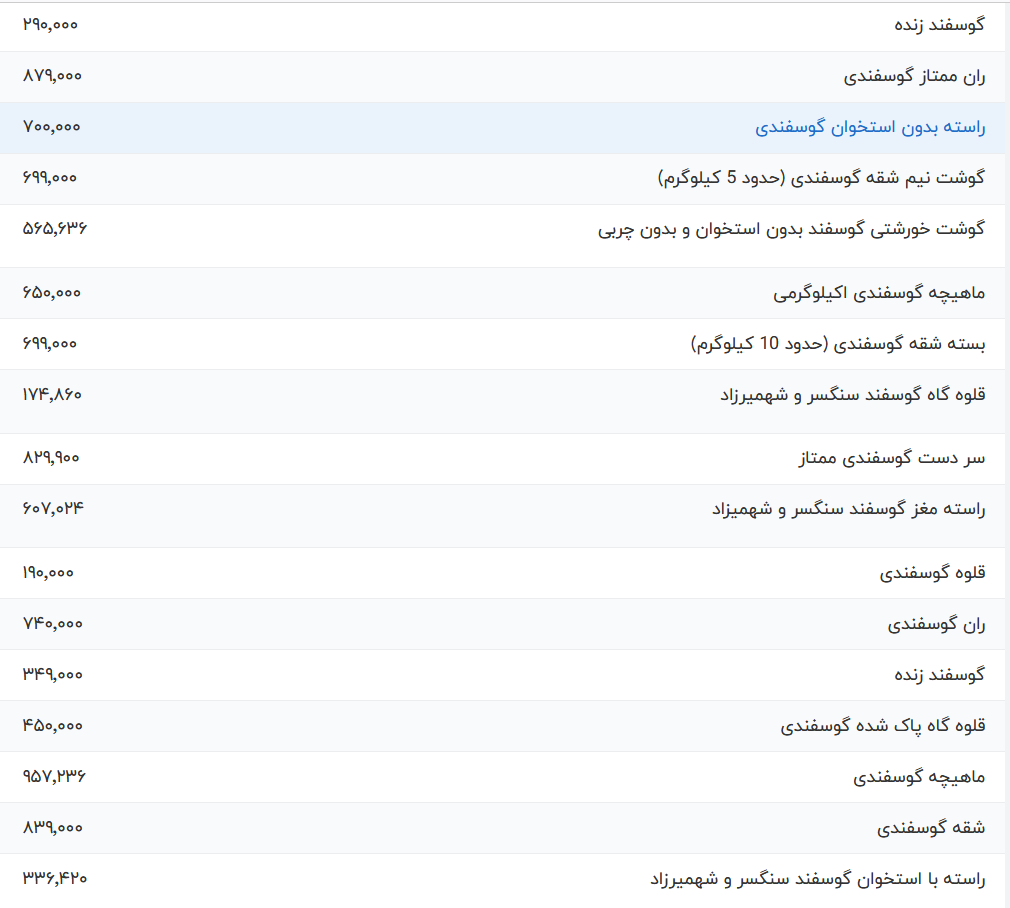1010x908 pixels.
Task: Select the قلوه گوسفندی product name
Action: click(932, 573)
